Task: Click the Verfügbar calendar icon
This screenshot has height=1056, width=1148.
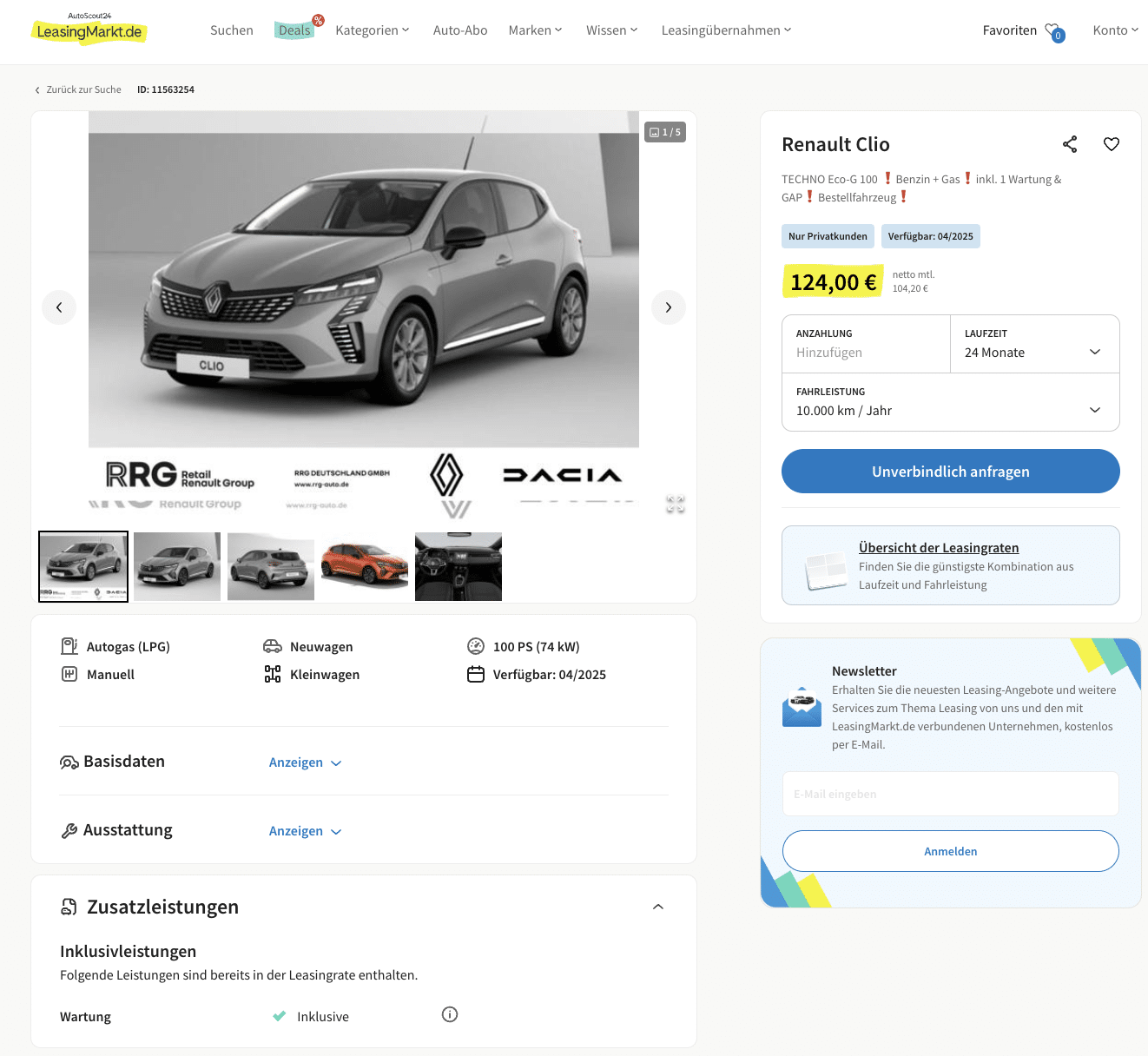Action: (x=476, y=674)
